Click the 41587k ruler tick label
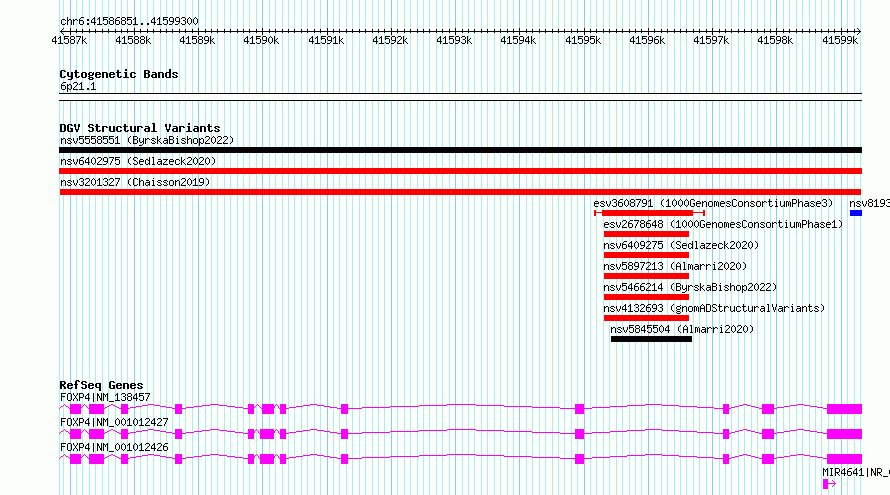This screenshot has height=495, width=890. point(69,40)
